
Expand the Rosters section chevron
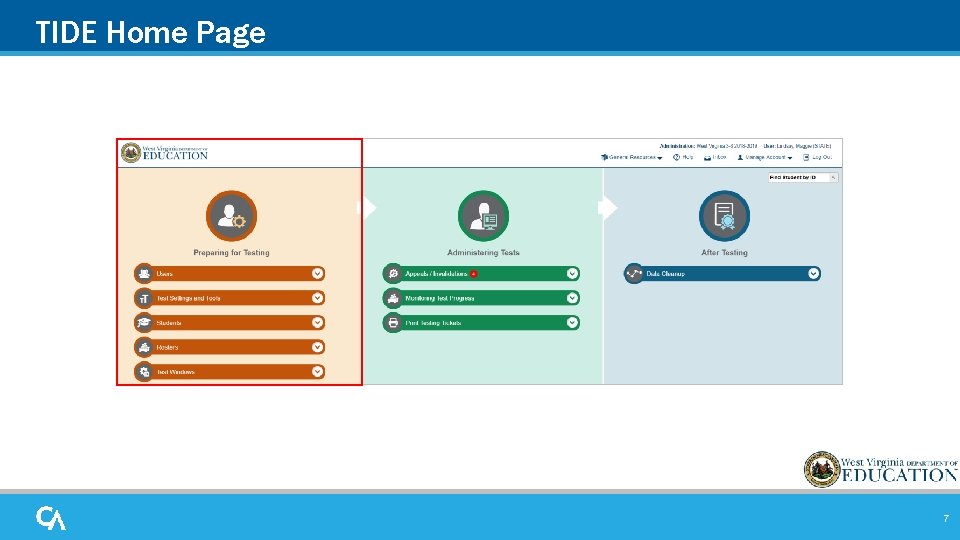[317, 347]
